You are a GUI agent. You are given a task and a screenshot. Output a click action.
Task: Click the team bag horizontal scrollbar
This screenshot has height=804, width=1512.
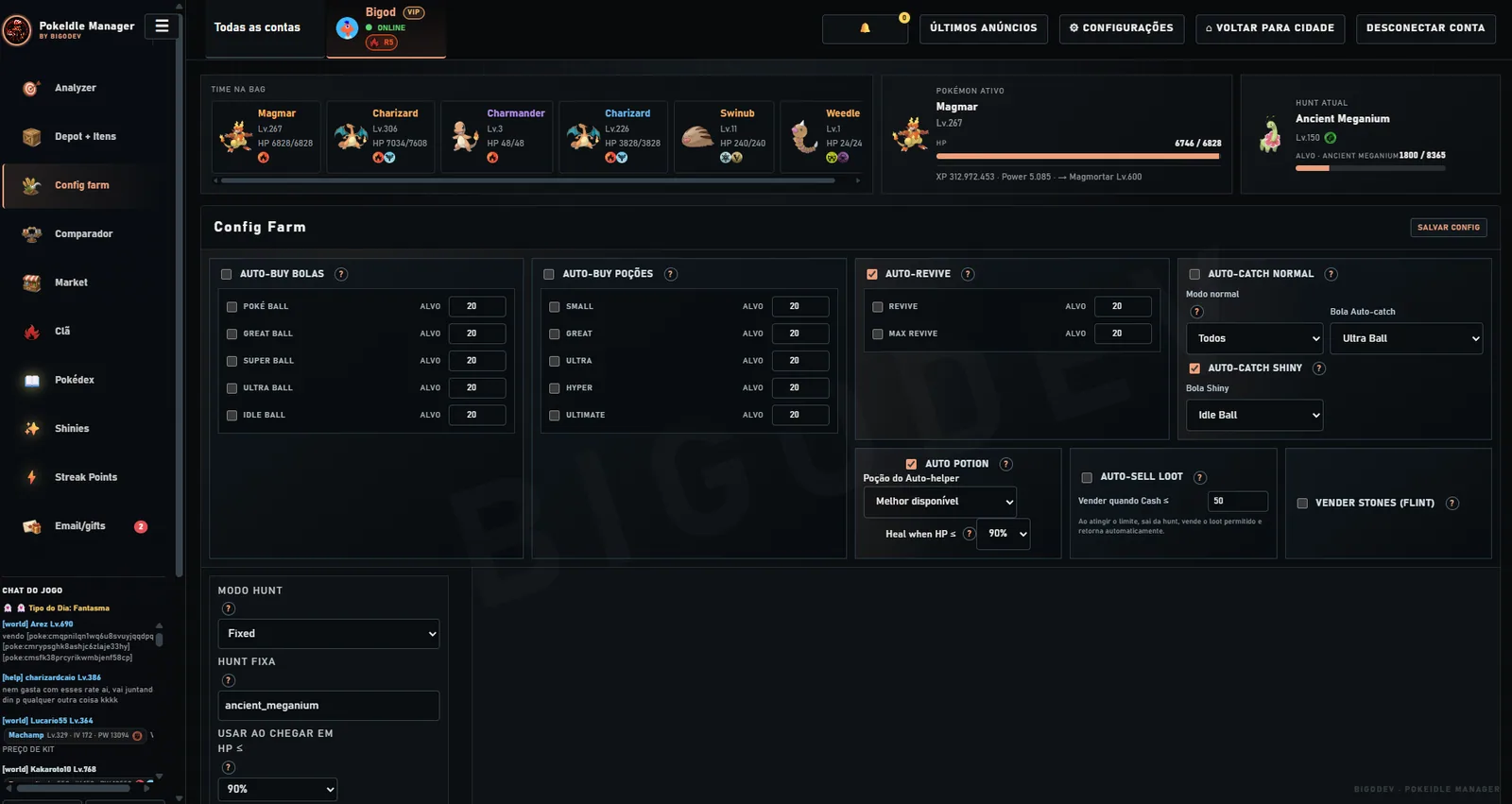tap(527, 180)
